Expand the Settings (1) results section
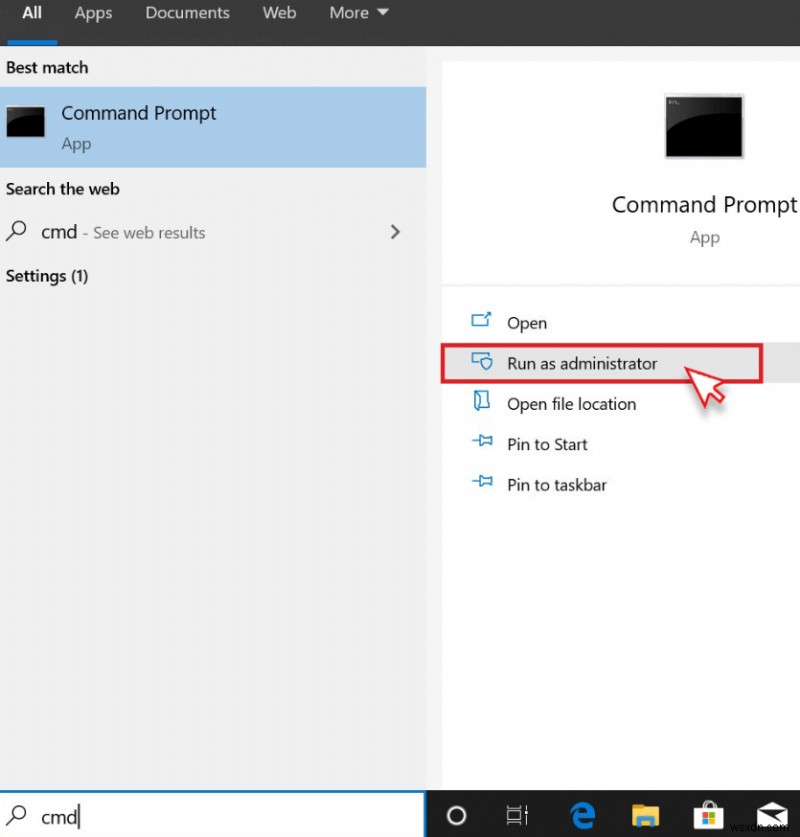 [x=47, y=276]
